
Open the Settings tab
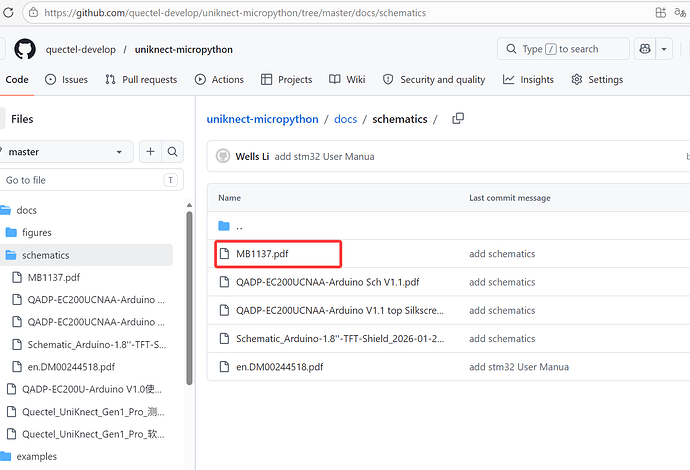[597, 80]
